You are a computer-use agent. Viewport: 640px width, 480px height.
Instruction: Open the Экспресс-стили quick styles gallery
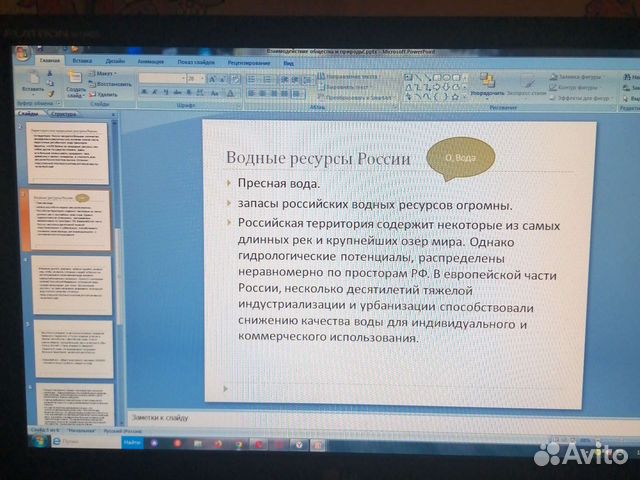click(526, 86)
